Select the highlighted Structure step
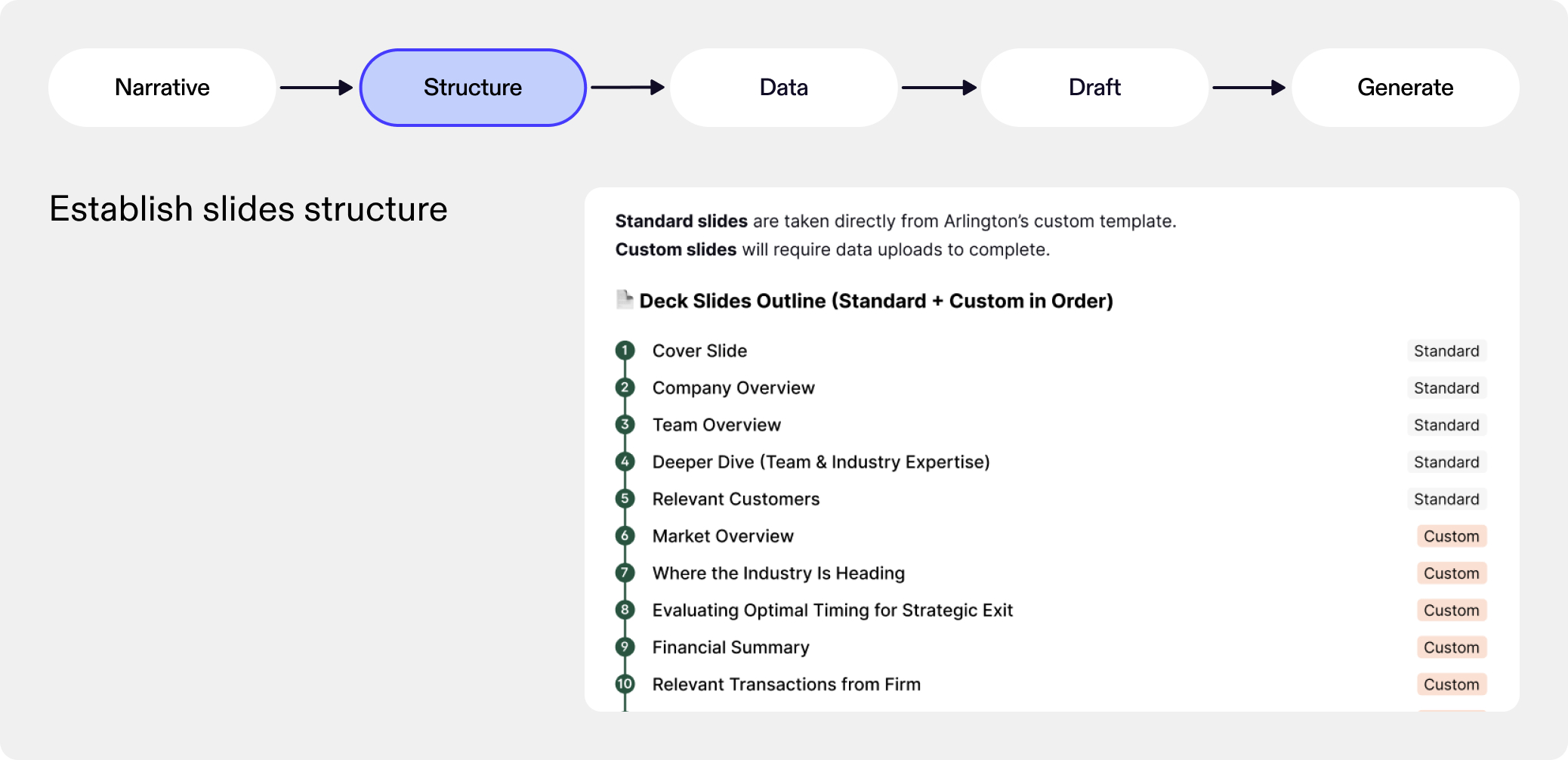The height and width of the screenshot is (760, 1568). pos(473,88)
